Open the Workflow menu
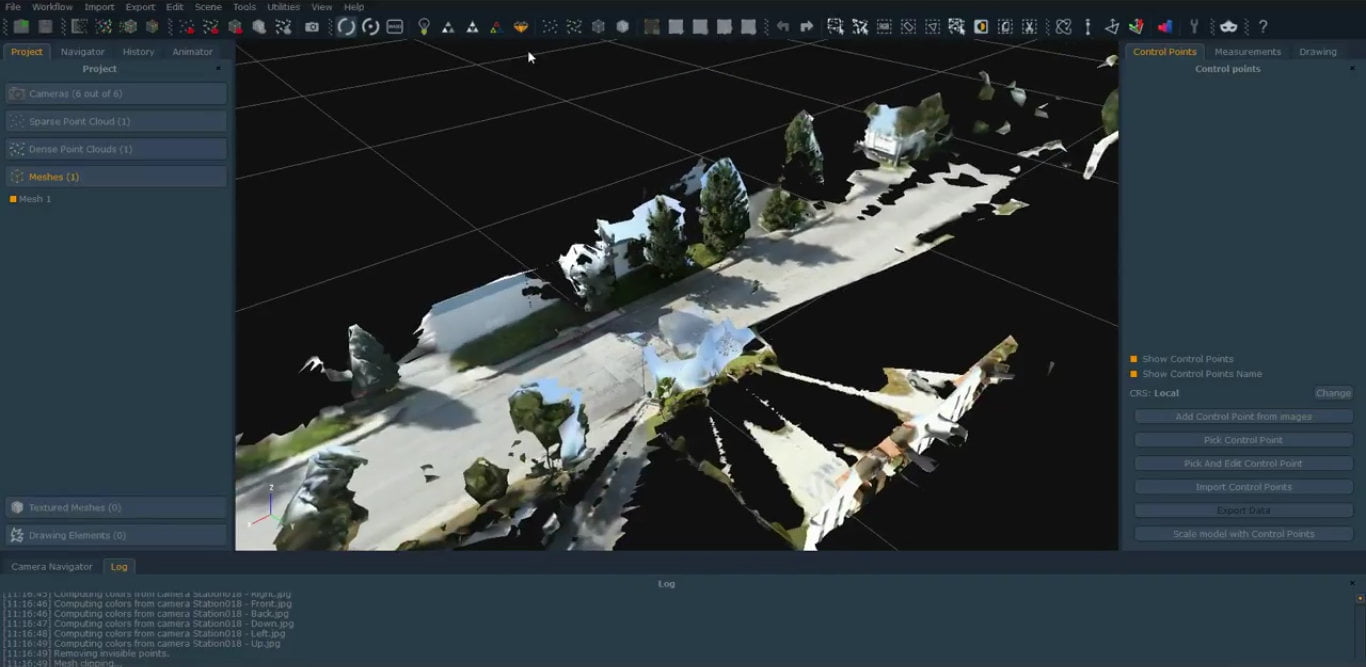This screenshot has width=1366, height=667. click(51, 6)
